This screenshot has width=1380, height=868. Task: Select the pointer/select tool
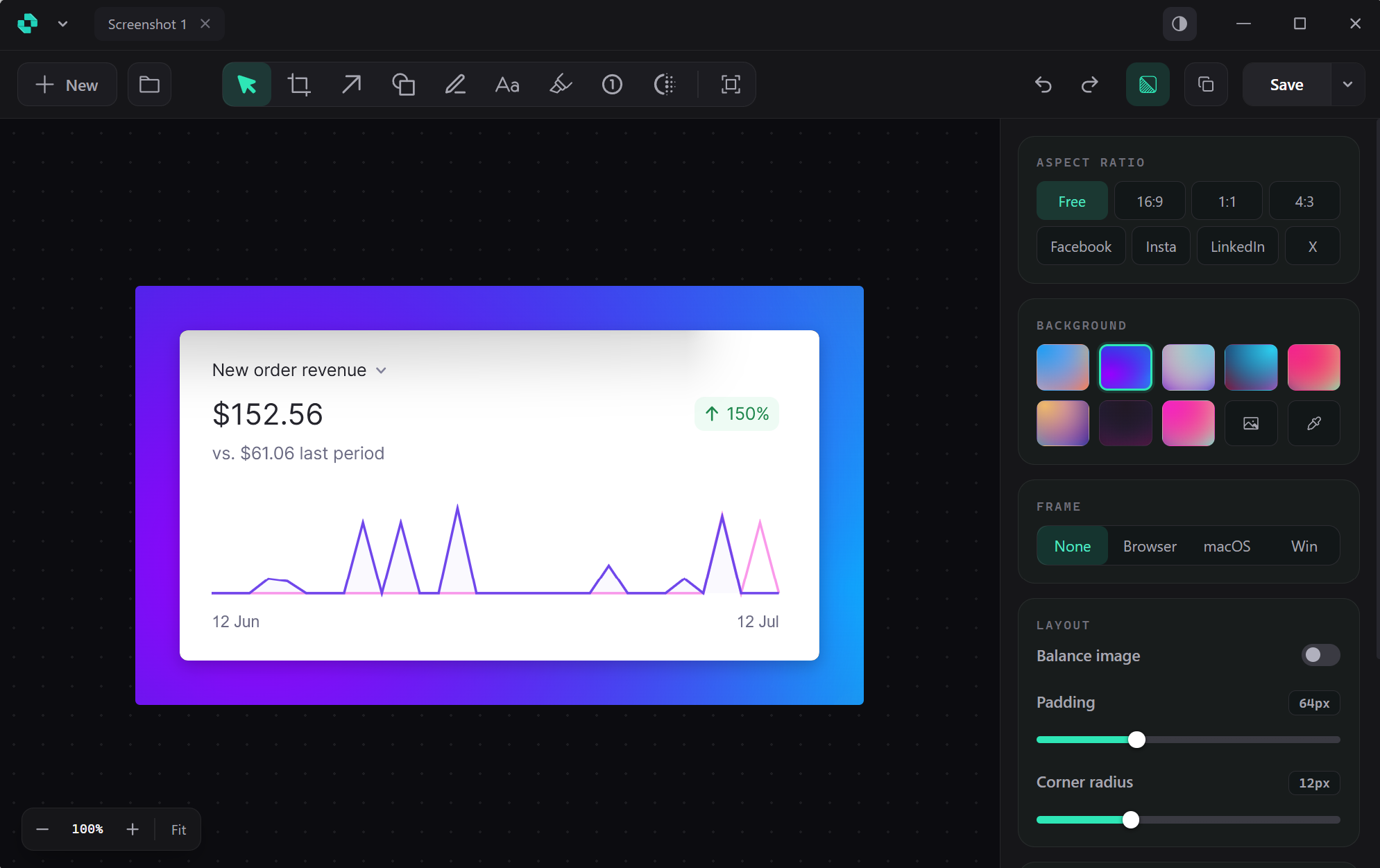coord(246,85)
